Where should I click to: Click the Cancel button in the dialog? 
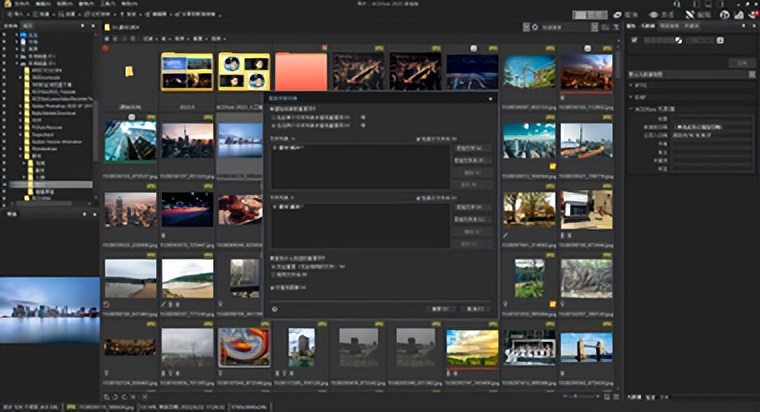474,309
